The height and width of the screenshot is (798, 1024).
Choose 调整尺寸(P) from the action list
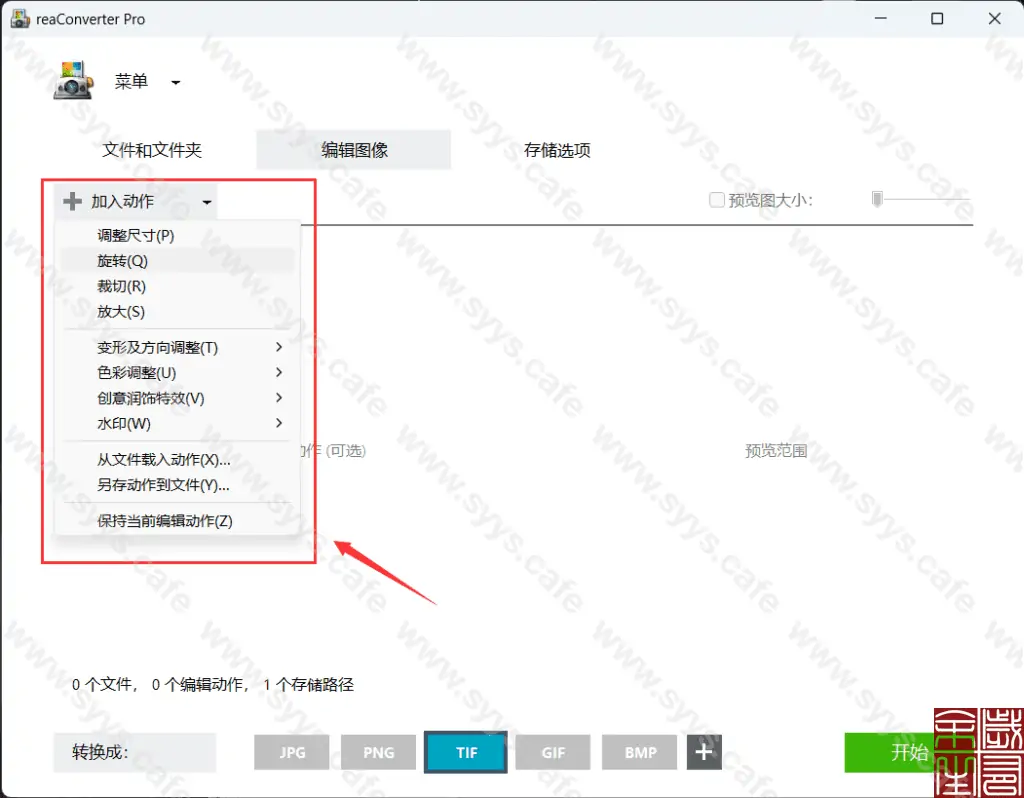(134, 235)
